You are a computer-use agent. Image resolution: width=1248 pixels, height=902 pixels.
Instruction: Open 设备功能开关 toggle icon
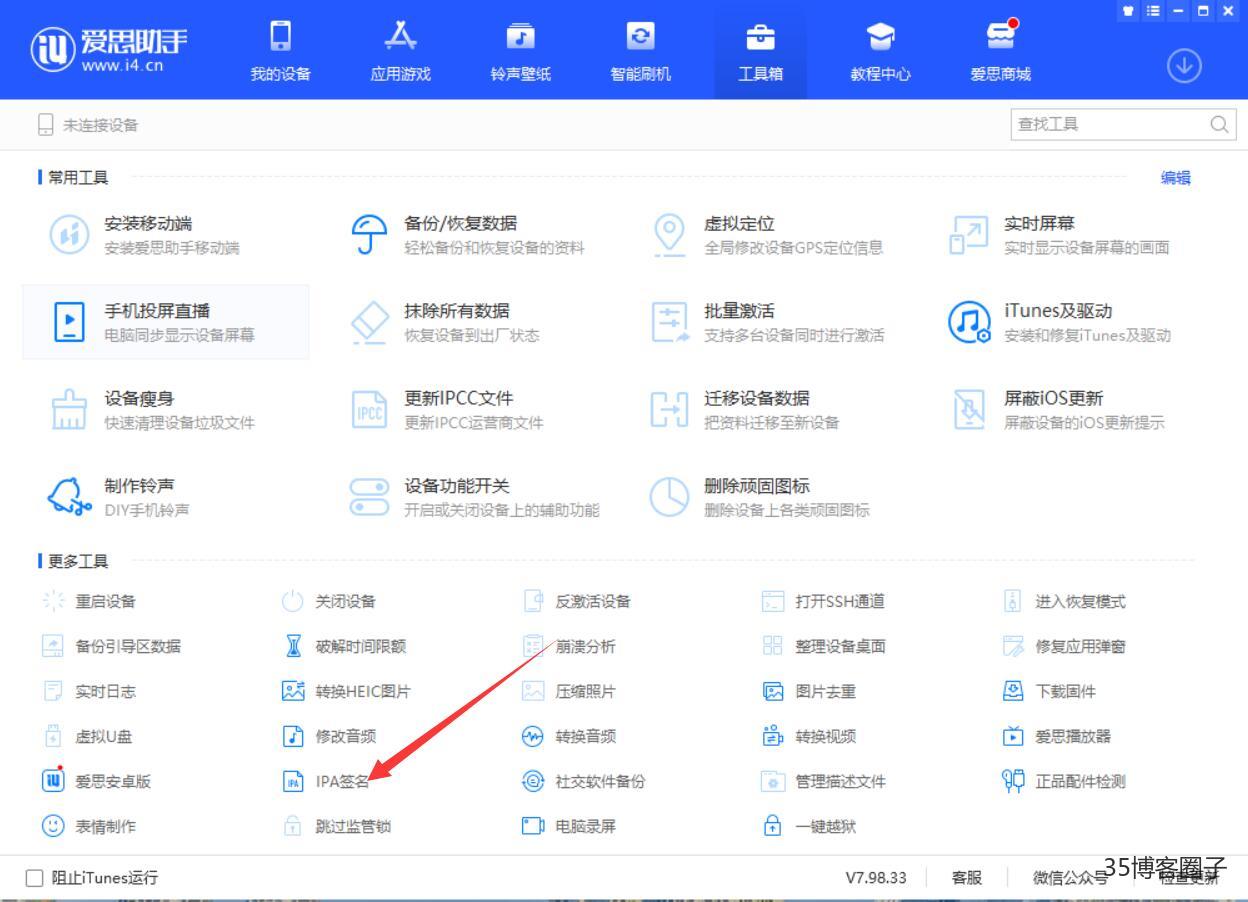tap(369, 496)
